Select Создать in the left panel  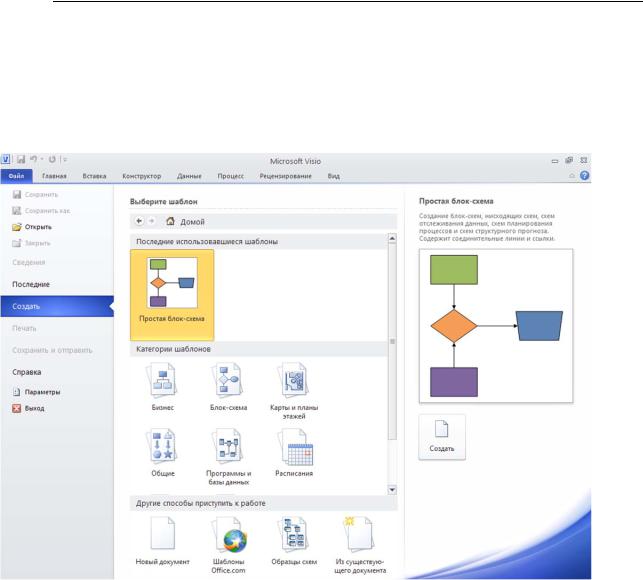(57, 306)
